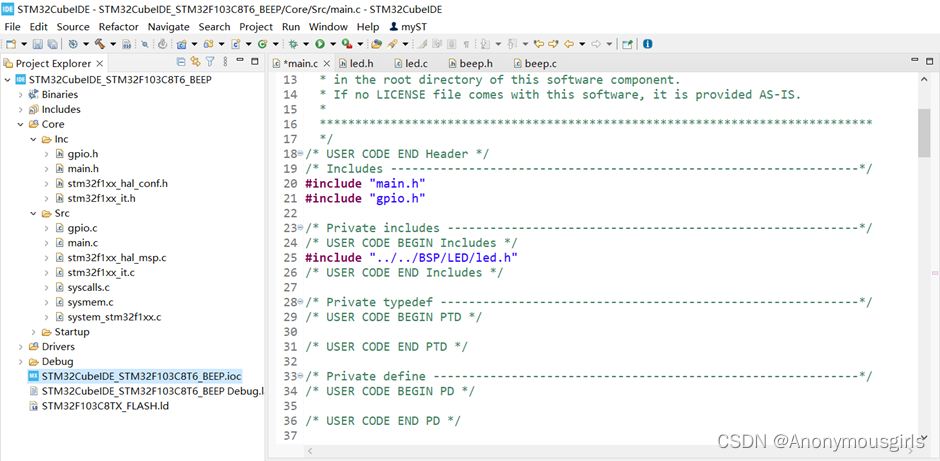Open the Refactor menu
This screenshot has width=940, height=461.
click(119, 26)
